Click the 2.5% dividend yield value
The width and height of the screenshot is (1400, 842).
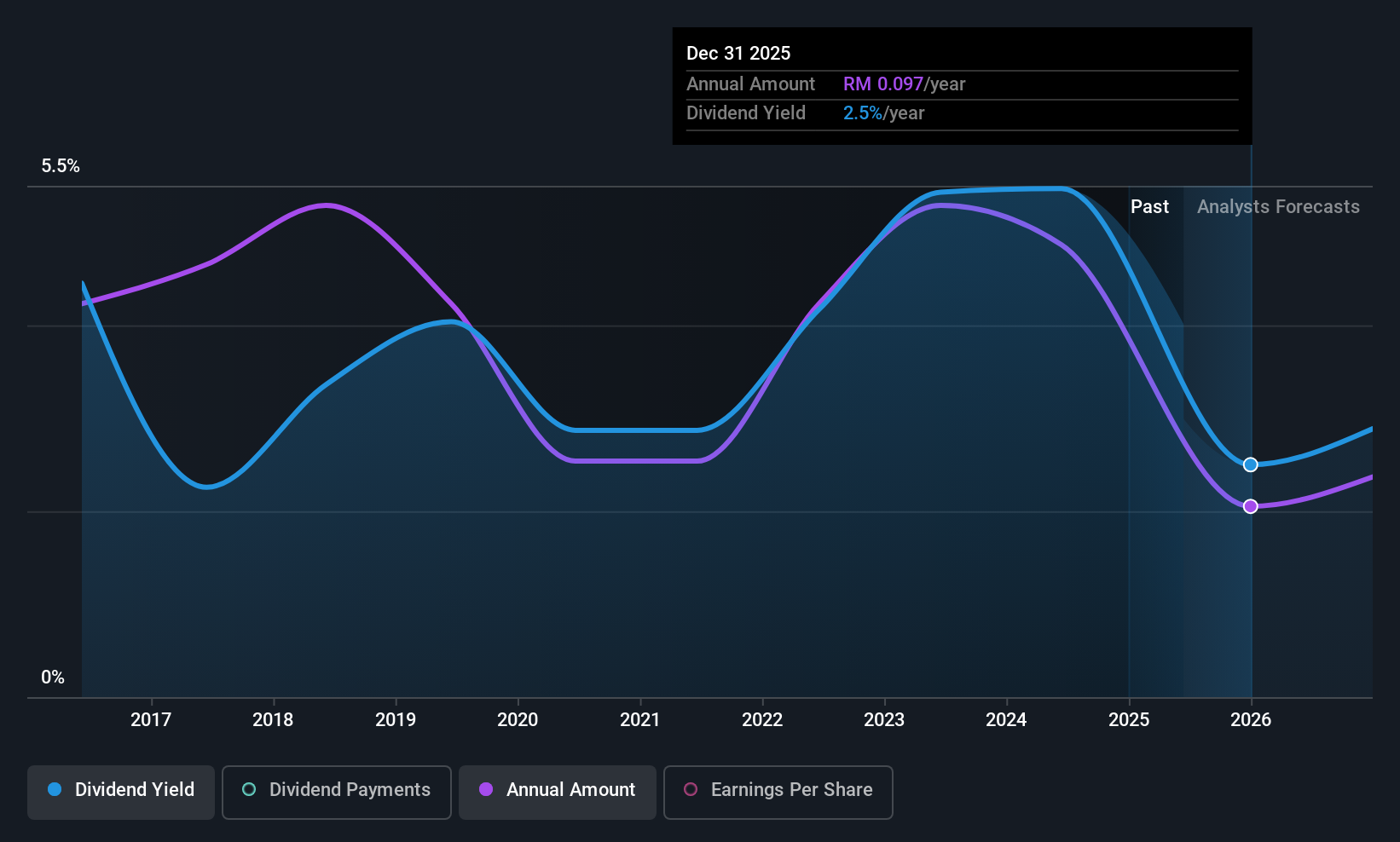[x=863, y=112]
